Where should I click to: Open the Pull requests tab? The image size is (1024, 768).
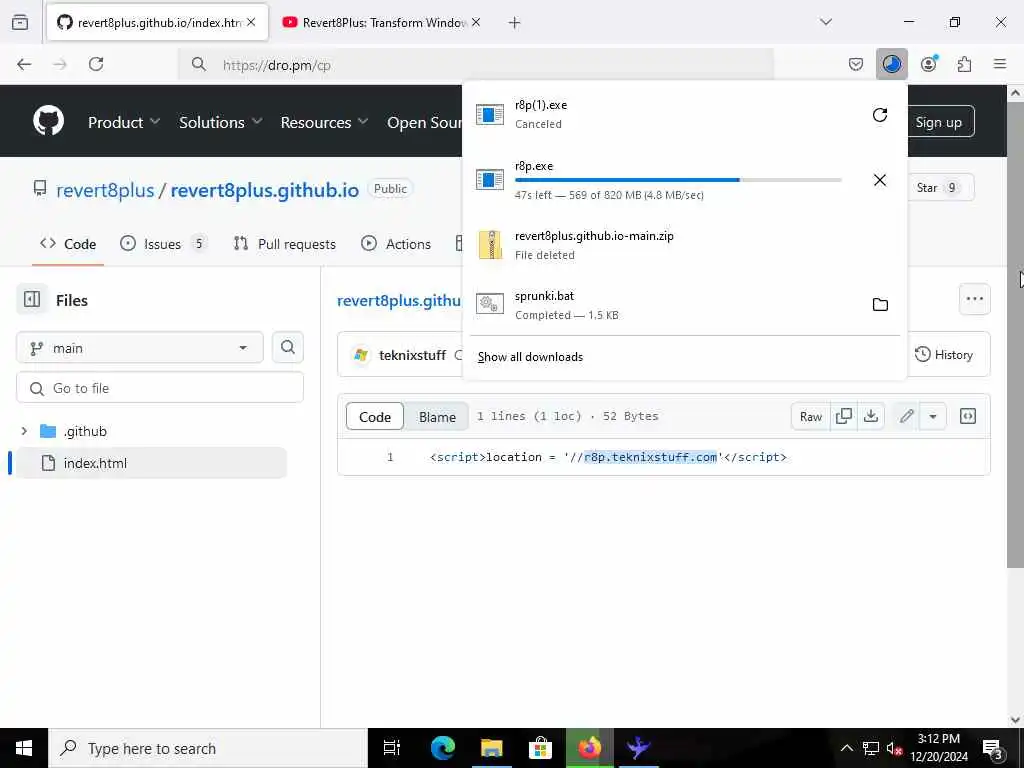click(x=284, y=244)
